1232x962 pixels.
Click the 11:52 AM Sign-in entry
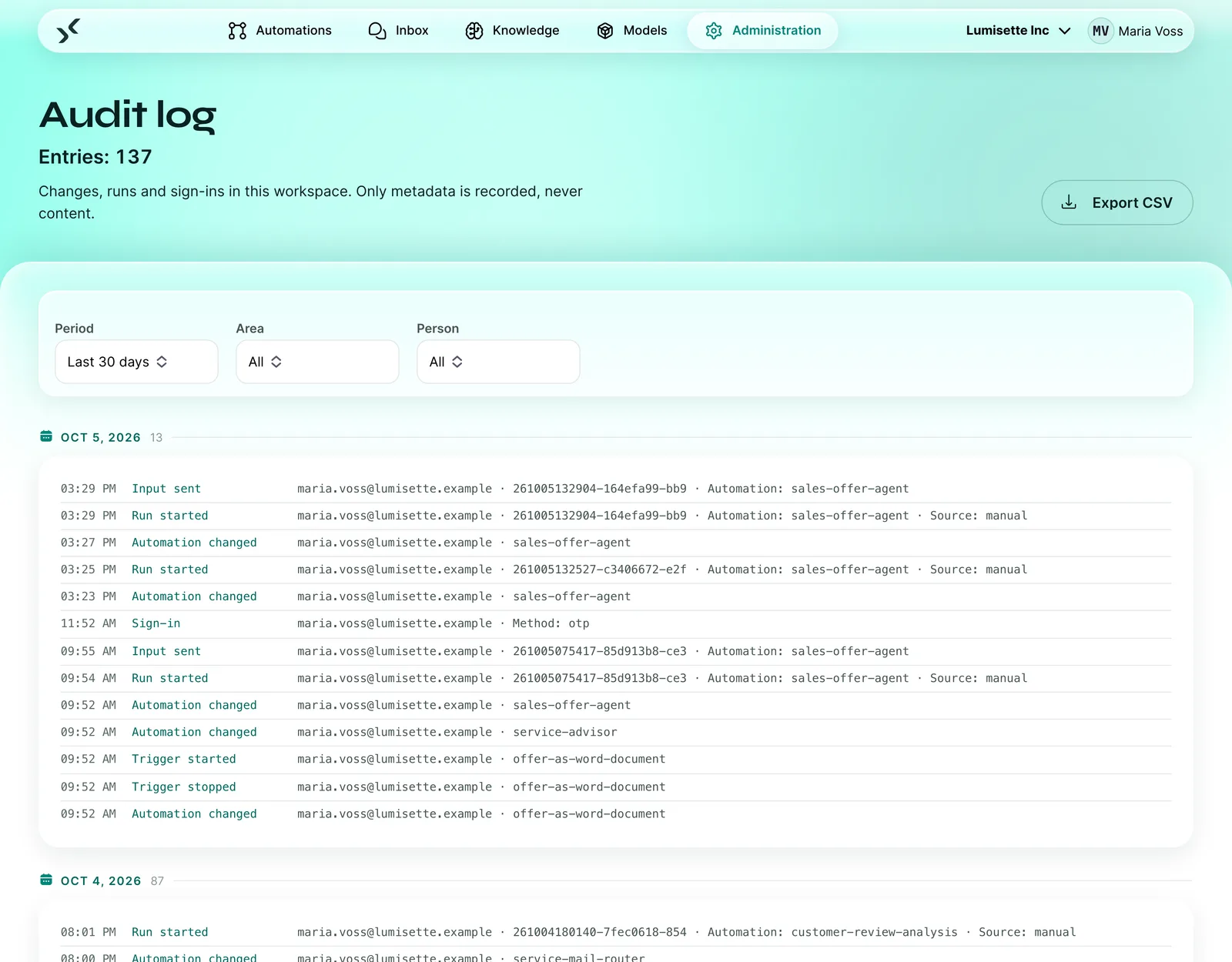pos(616,623)
